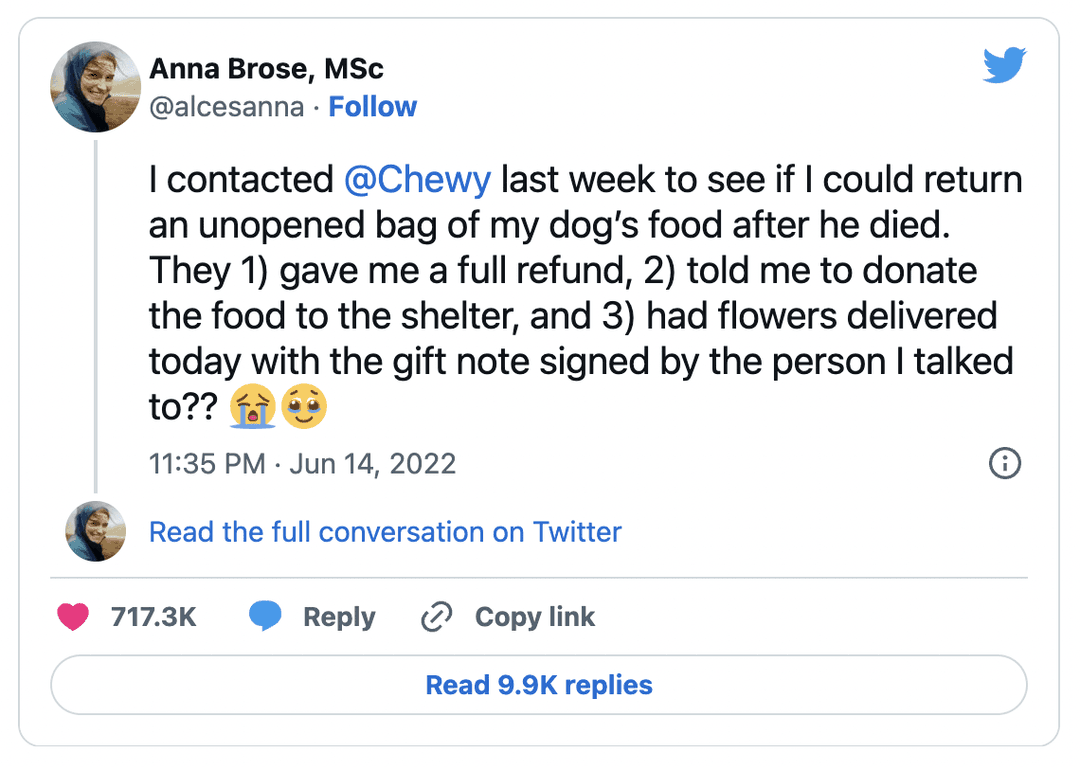Click the 11:35 PM · Jun 14, 2022 timestamp
The height and width of the screenshot is (767, 1080).
coord(302,464)
